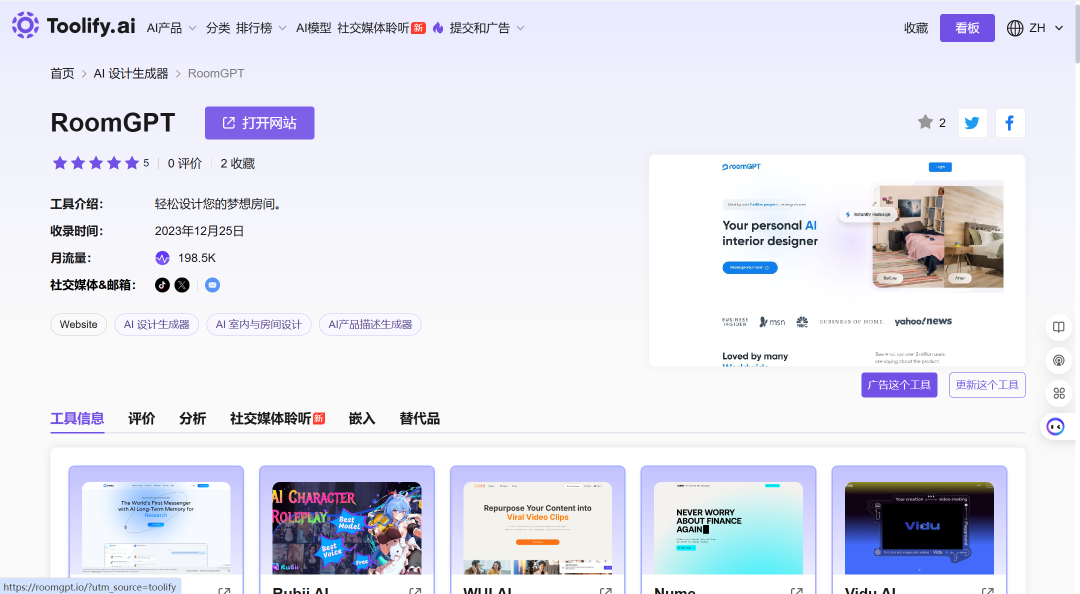The width and height of the screenshot is (1080, 594).
Task: Expand the 排行榜 dropdown menu
Action: click(x=261, y=28)
